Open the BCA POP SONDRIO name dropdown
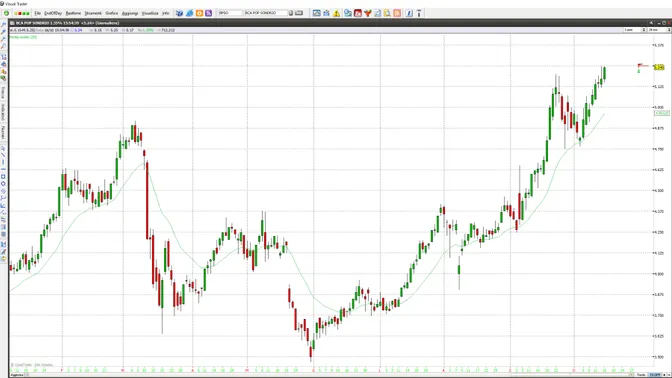The image size is (672, 378). (266, 13)
